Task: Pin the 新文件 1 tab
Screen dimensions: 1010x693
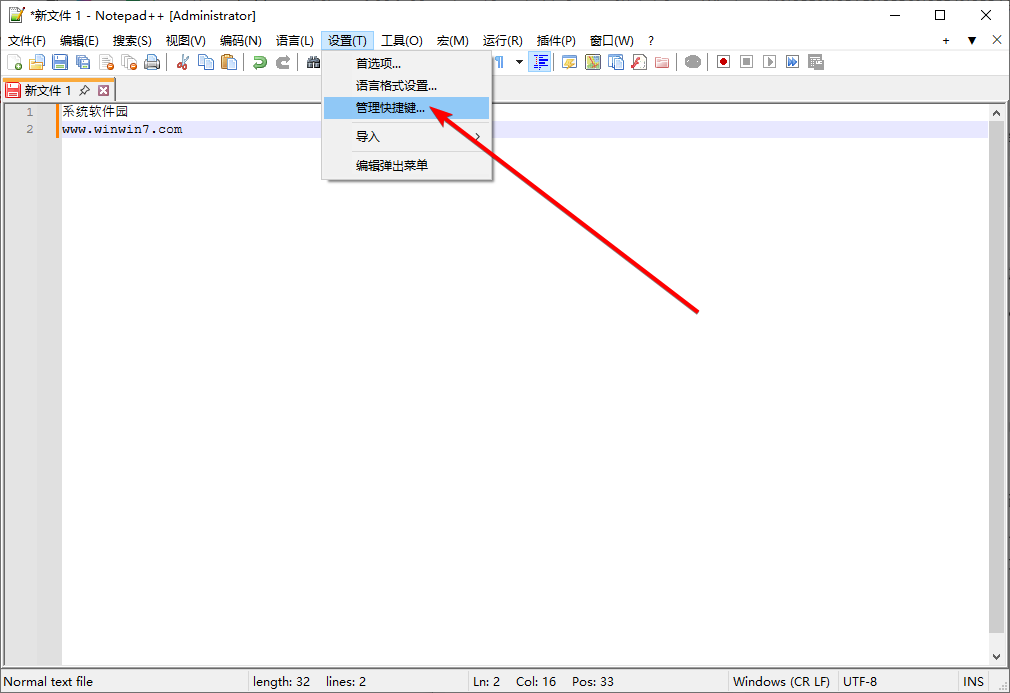Action: coord(84,90)
